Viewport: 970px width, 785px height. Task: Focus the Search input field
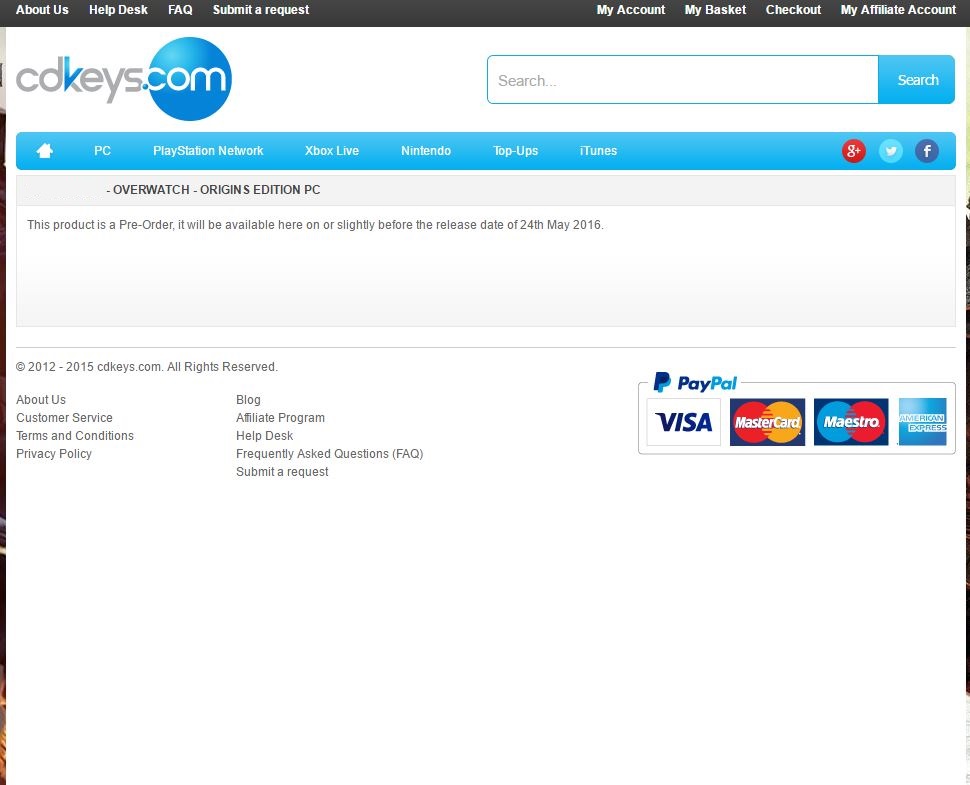(x=683, y=80)
